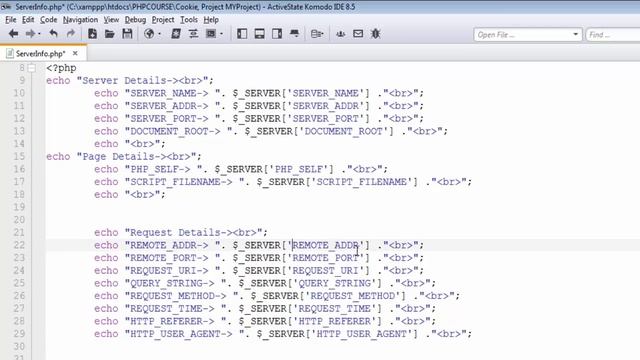Click the envelope mail icon
The width and height of the screenshot is (640, 360).
click(358, 34)
